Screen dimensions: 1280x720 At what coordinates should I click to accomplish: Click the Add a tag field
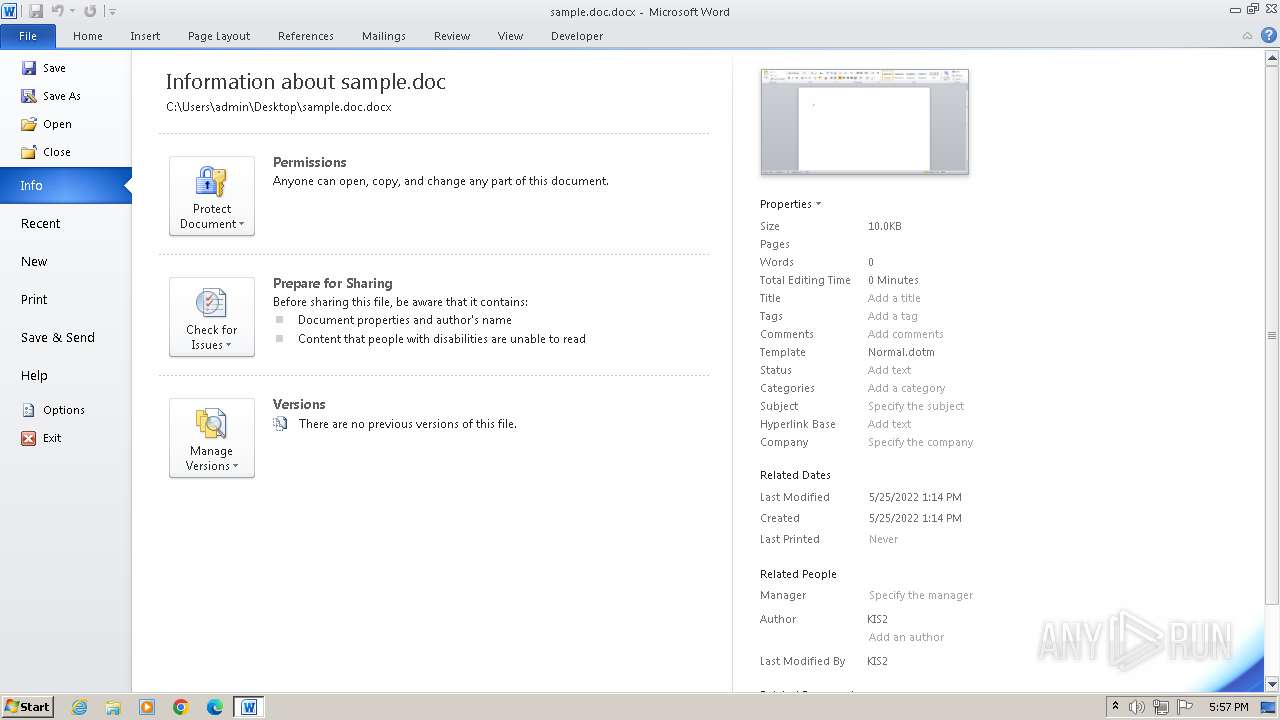coord(892,316)
